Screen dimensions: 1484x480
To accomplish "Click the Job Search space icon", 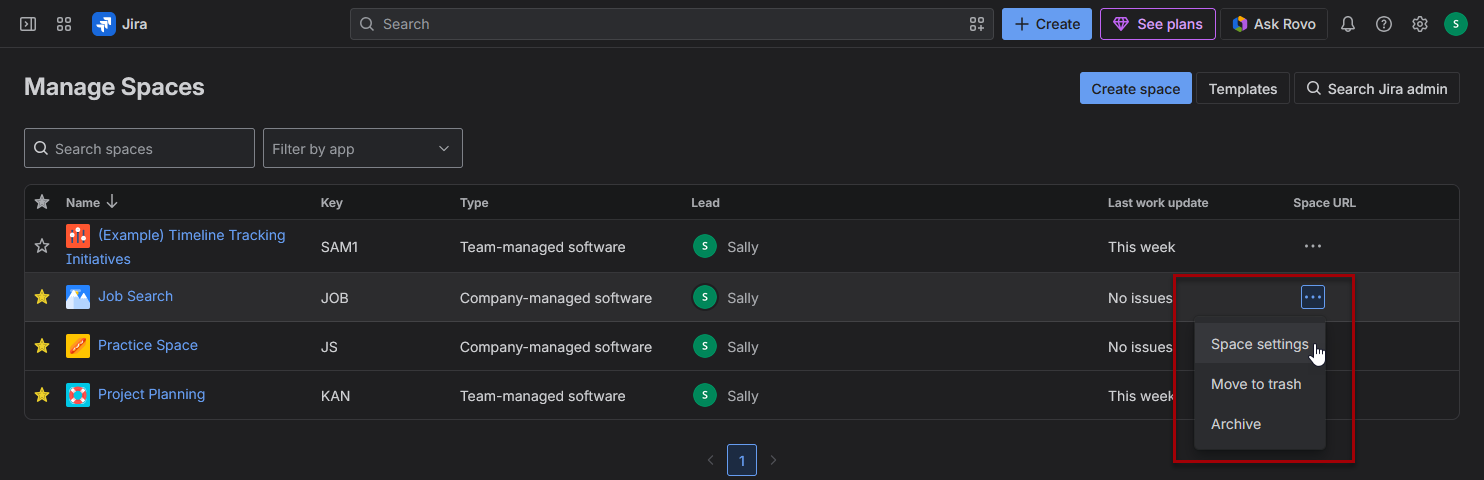I will (x=78, y=297).
